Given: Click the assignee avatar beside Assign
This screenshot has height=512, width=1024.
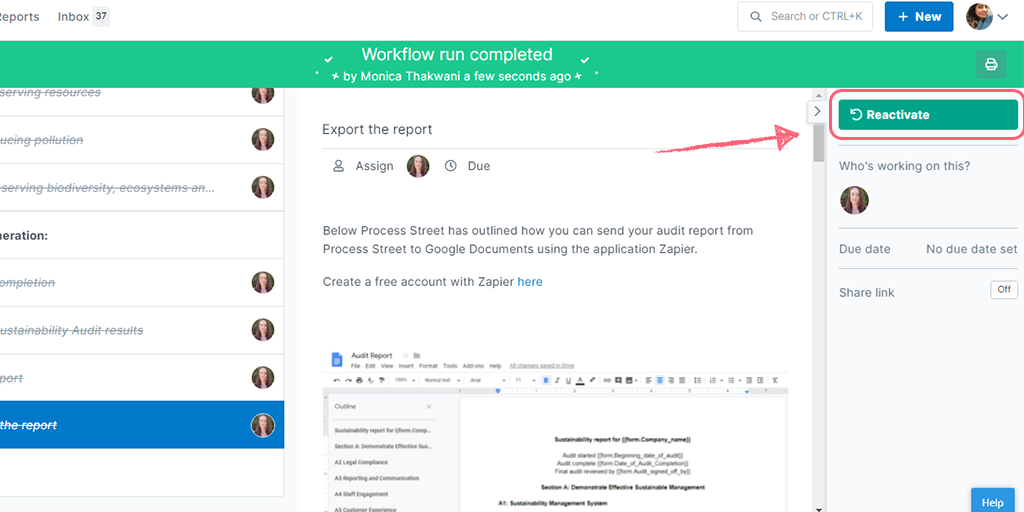Looking at the screenshot, I should click(418, 166).
